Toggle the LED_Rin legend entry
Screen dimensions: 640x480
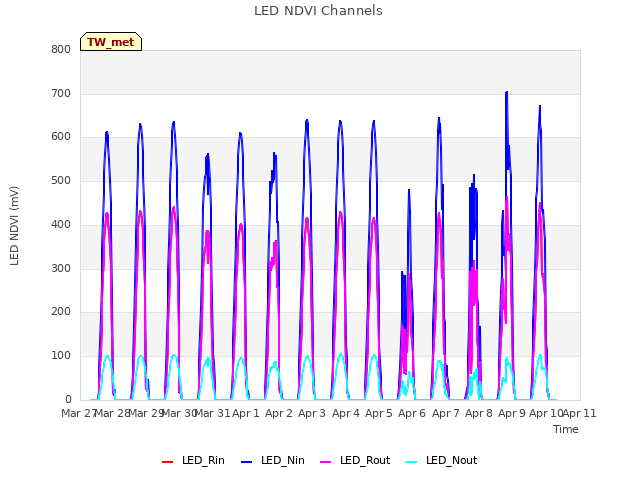coord(193,461)
